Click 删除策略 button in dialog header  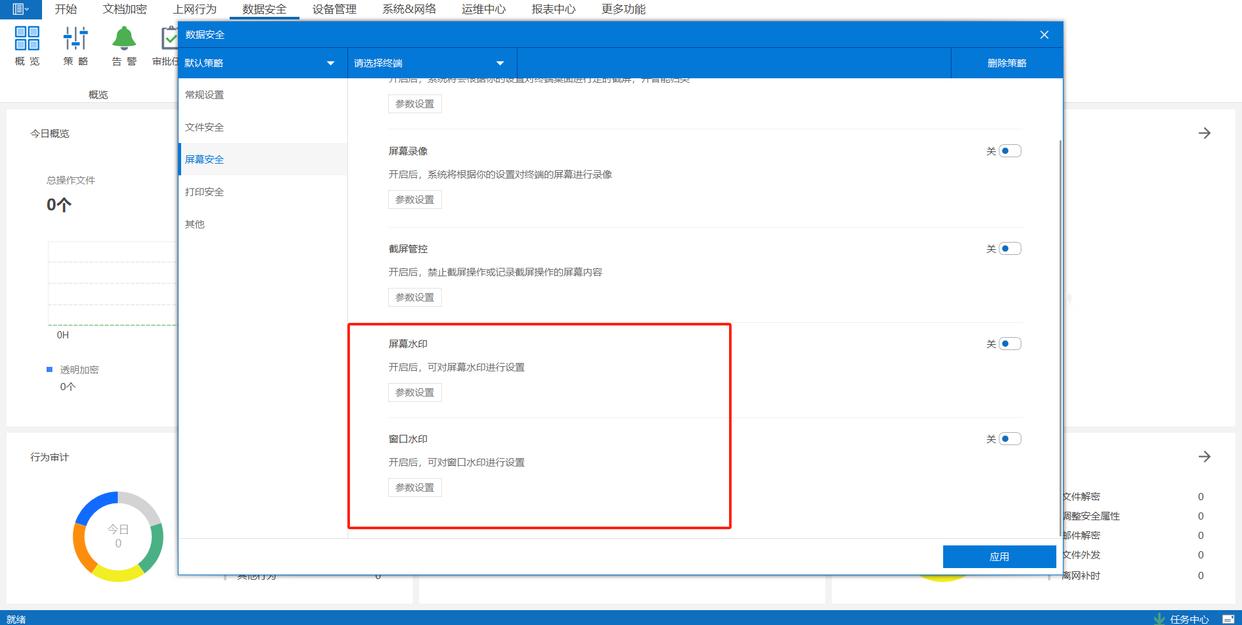tap(1006, 63)
